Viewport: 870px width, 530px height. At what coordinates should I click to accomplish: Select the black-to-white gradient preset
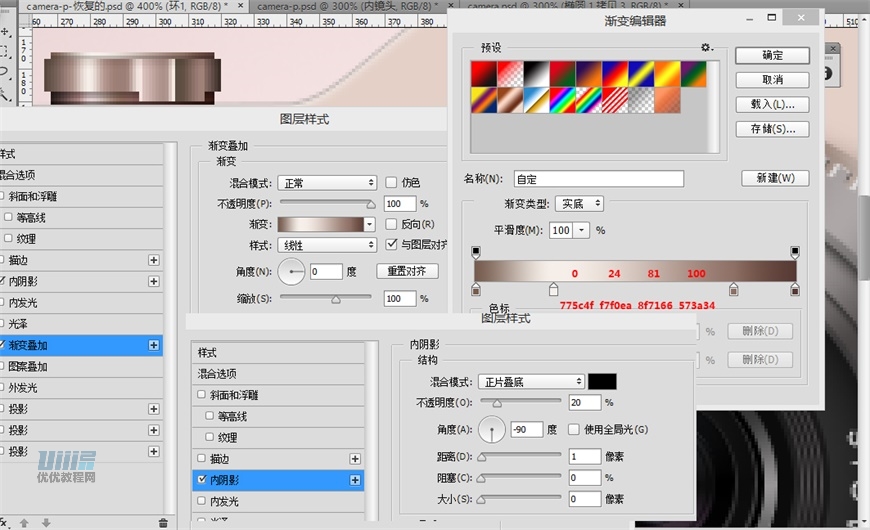pyautogui.click(x=536, y=74)
